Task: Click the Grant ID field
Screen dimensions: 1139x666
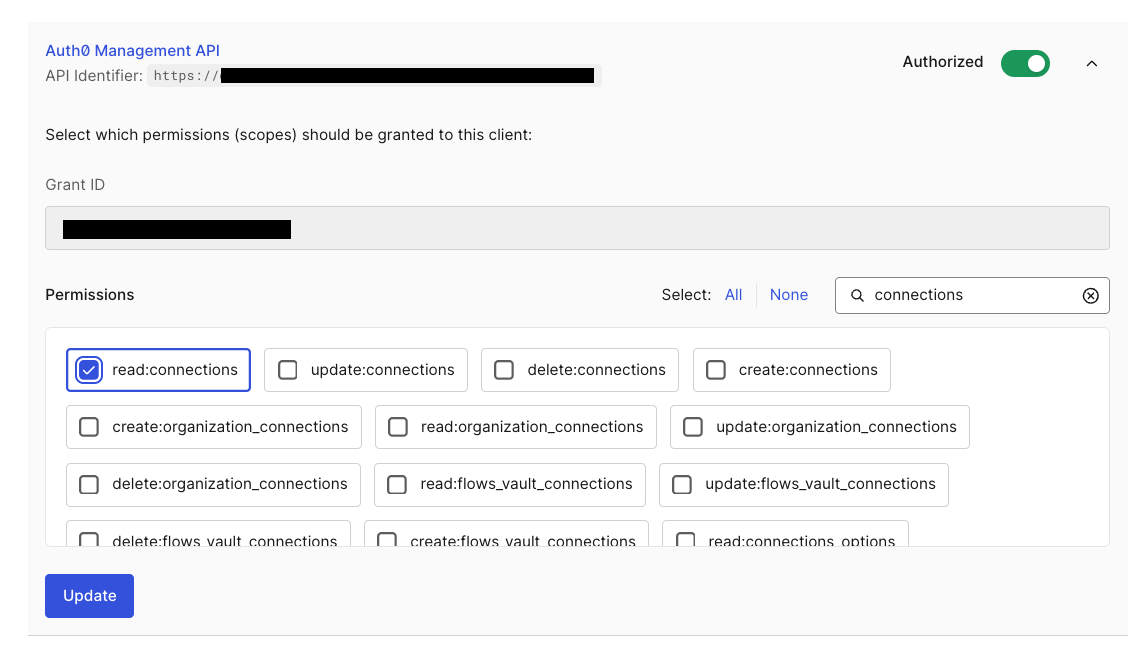Action: tap(577, 228)
